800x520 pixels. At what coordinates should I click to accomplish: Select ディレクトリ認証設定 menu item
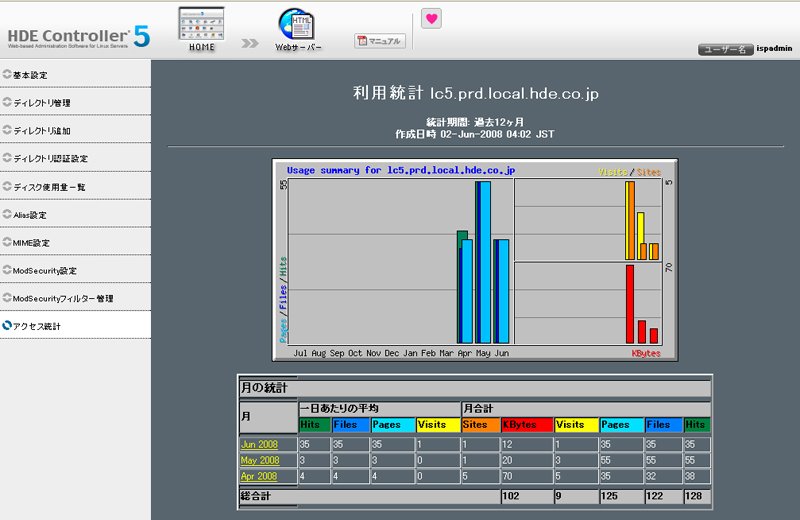76,158
